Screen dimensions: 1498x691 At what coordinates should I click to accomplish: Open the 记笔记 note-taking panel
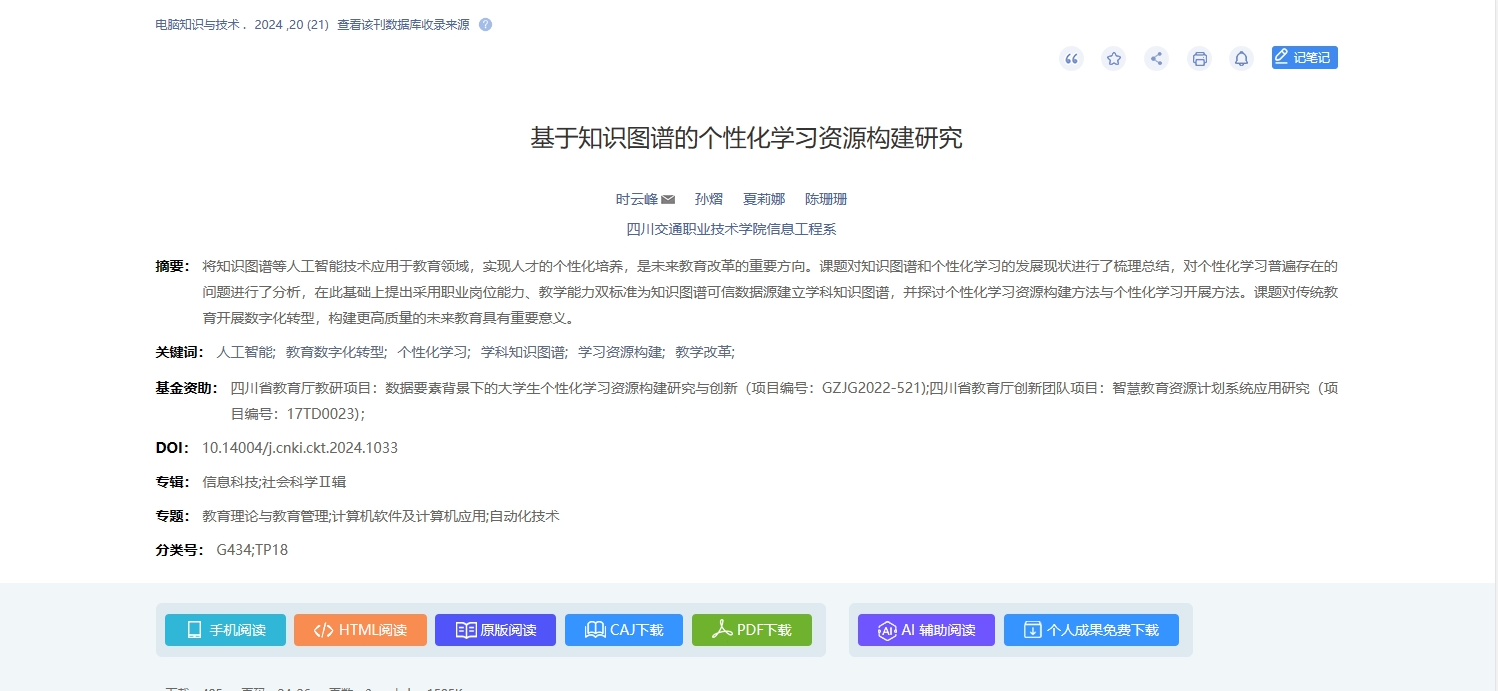[1304, 57]
